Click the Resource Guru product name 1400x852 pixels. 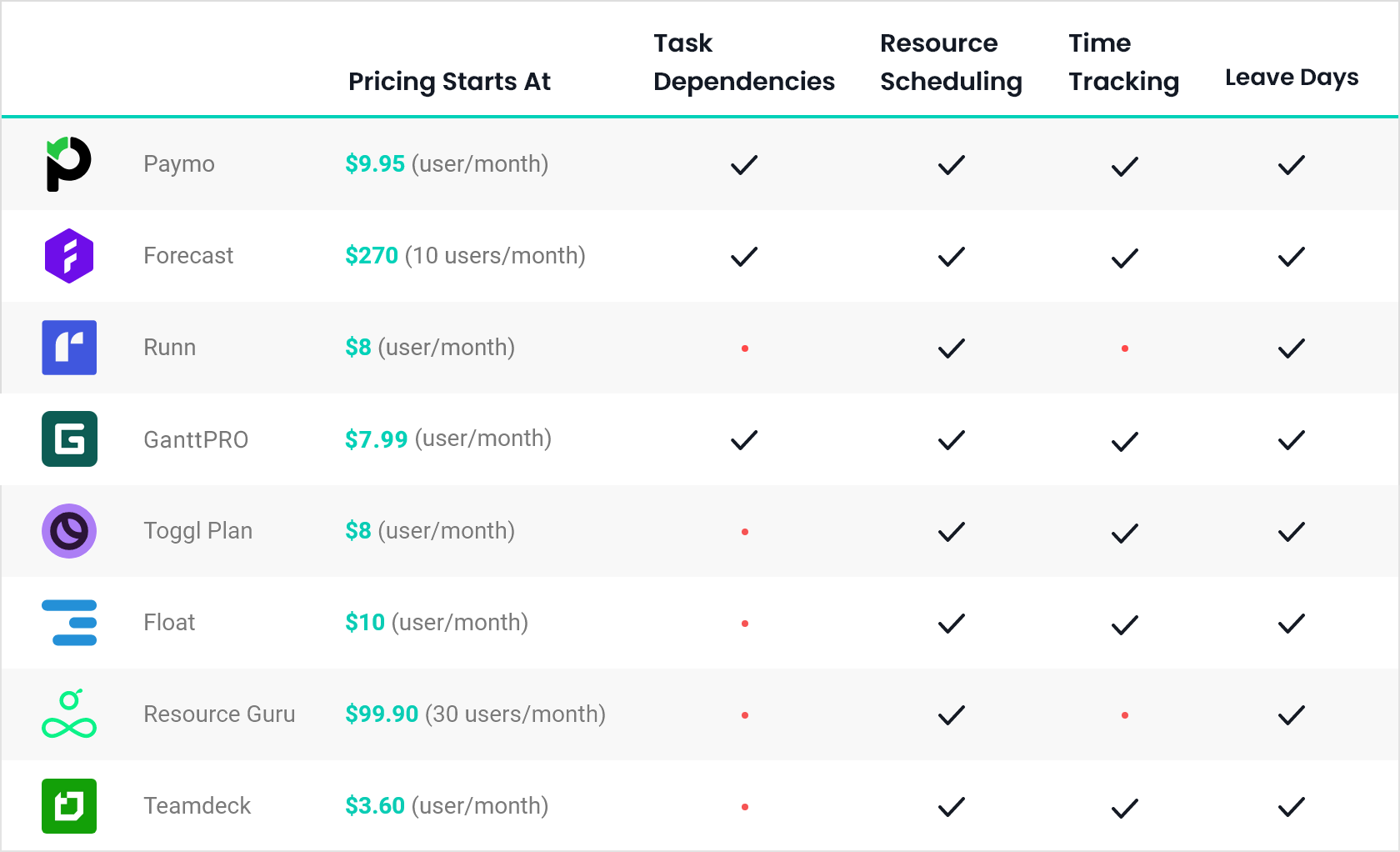pos(219,714)
